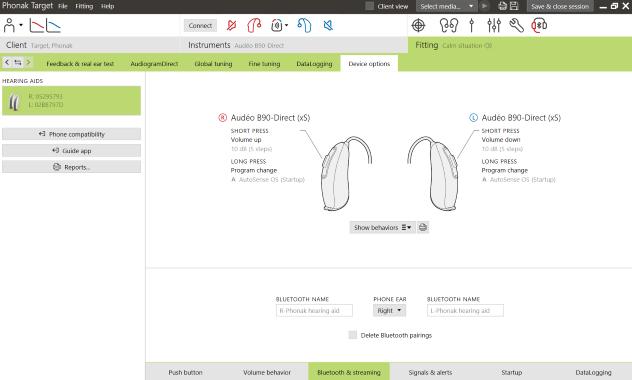Viewport: 632px width, 380px height.
Task: Switch to AudiogramDirect tab
Action: pyautogui.click(x=154, y=64)
